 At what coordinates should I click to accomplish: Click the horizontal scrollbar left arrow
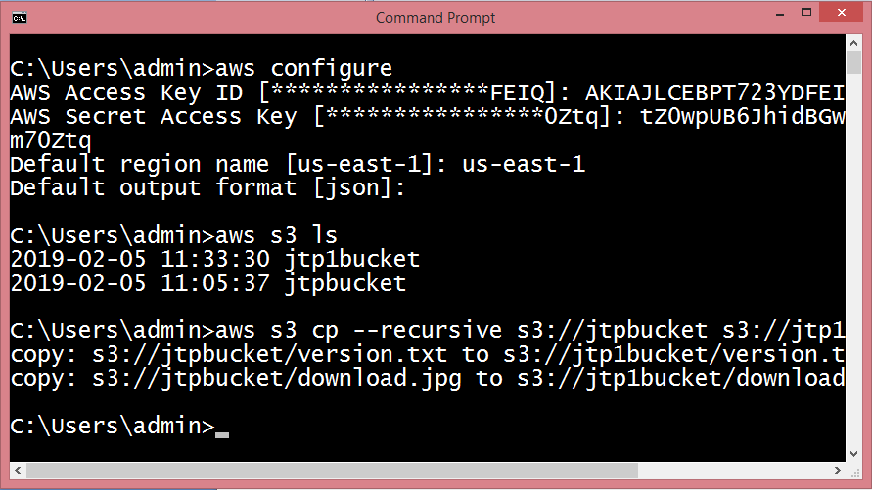[18, 471]
